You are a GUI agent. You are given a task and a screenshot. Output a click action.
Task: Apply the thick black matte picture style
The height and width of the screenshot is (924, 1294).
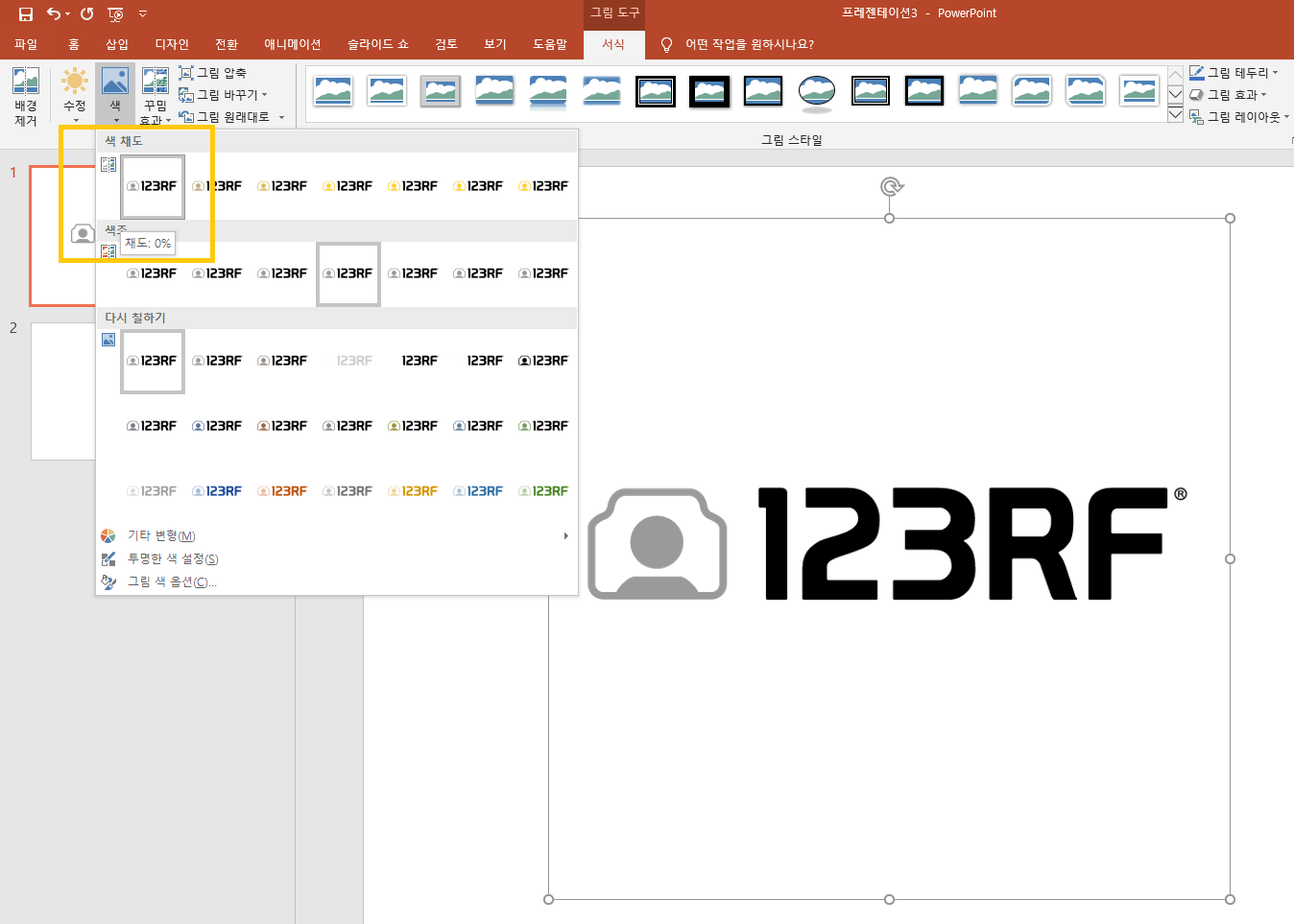pos(709,91)
